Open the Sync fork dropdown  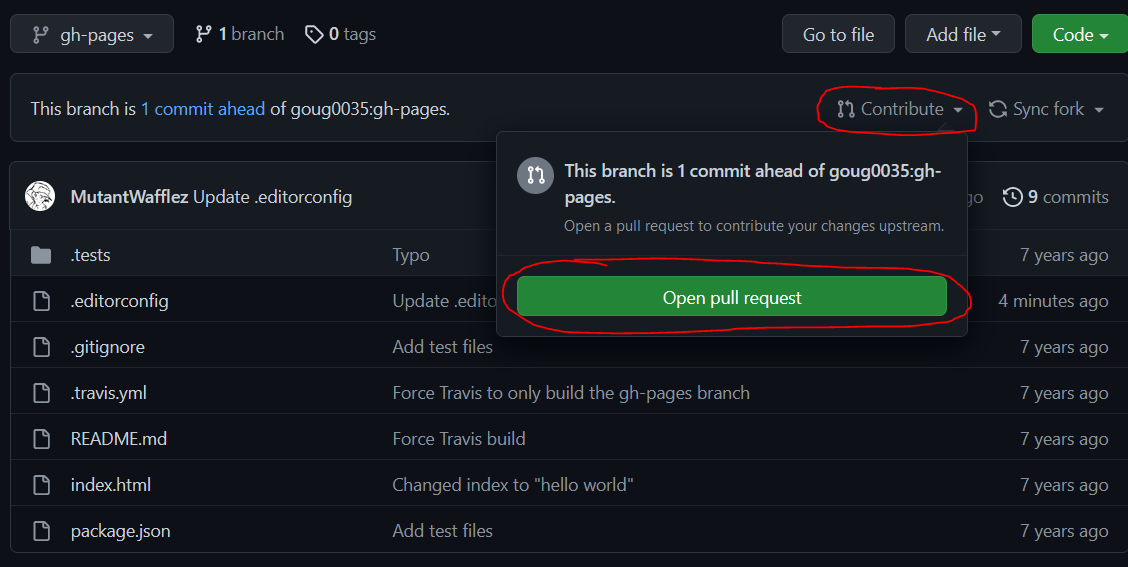click(x=1046, y=109)
